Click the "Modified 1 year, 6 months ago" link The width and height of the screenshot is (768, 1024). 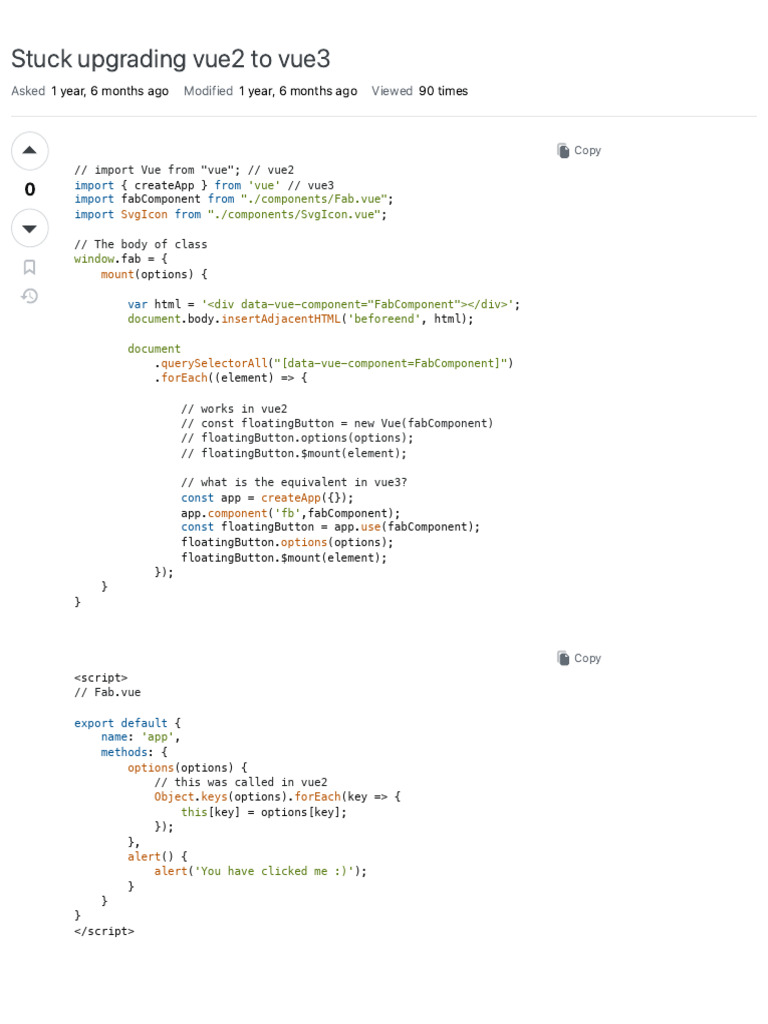click(x=270, y=91)
